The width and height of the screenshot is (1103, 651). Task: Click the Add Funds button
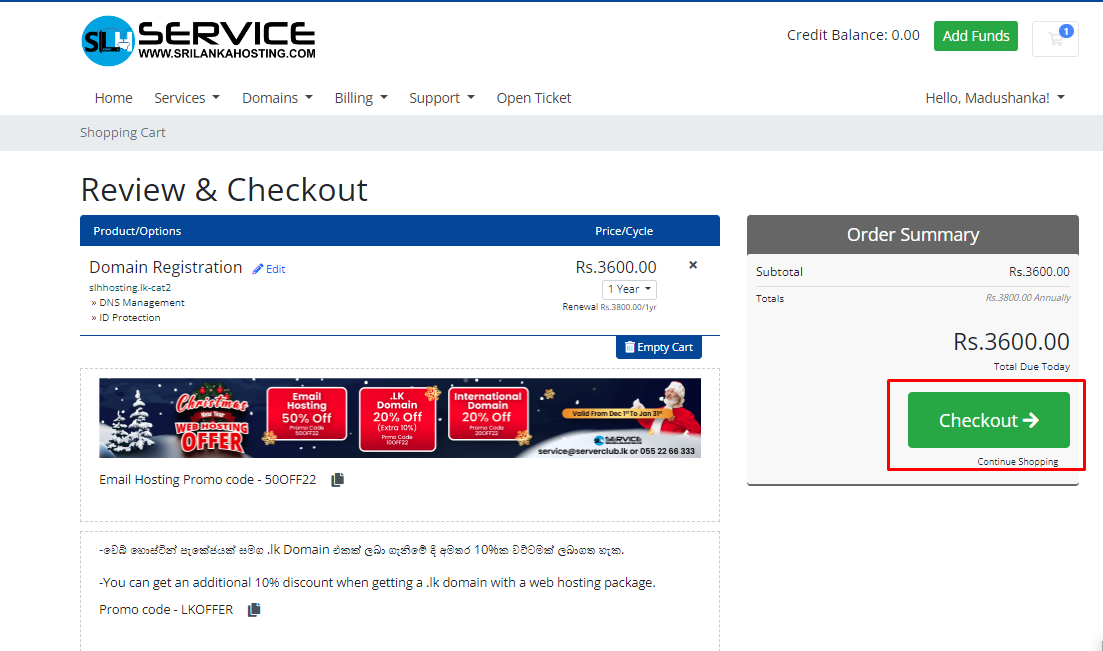click(975, 35)
